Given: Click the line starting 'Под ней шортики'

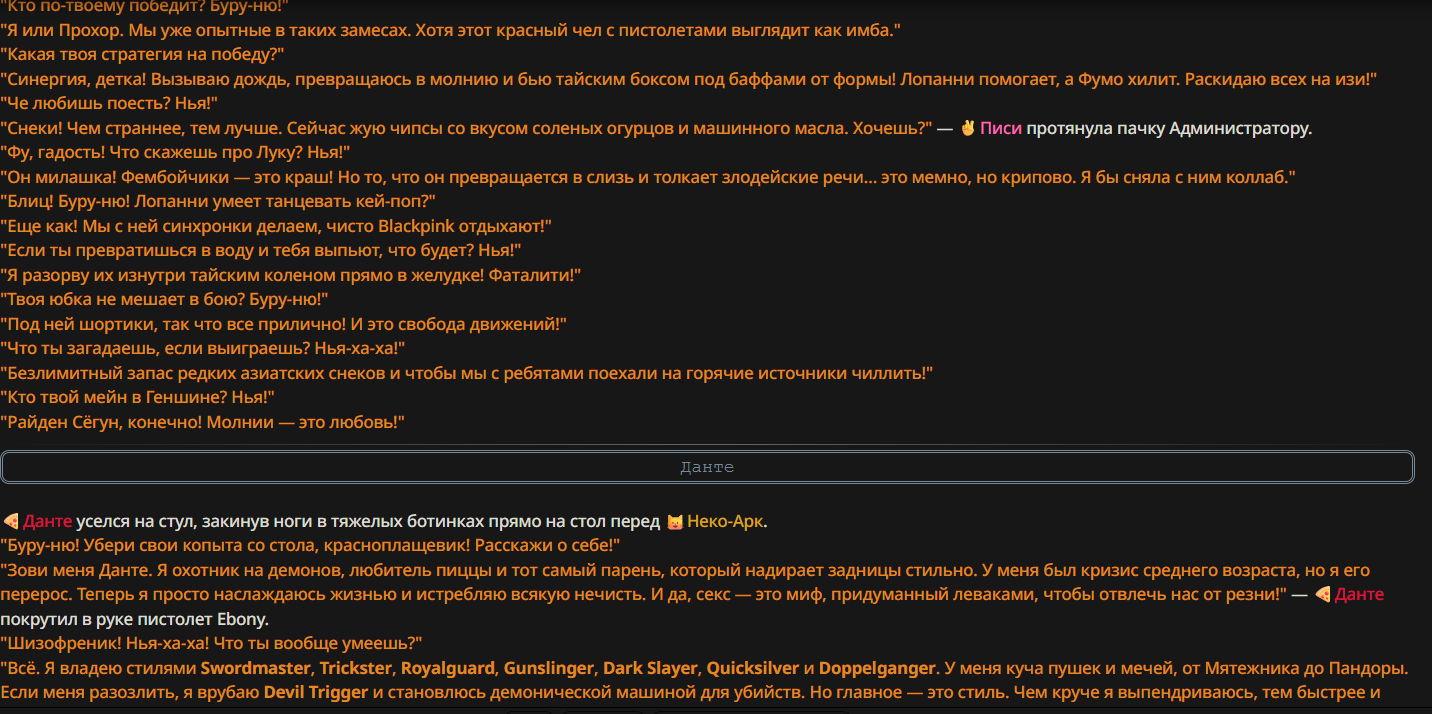Looking at the screenshot, I should click(284, 324).
